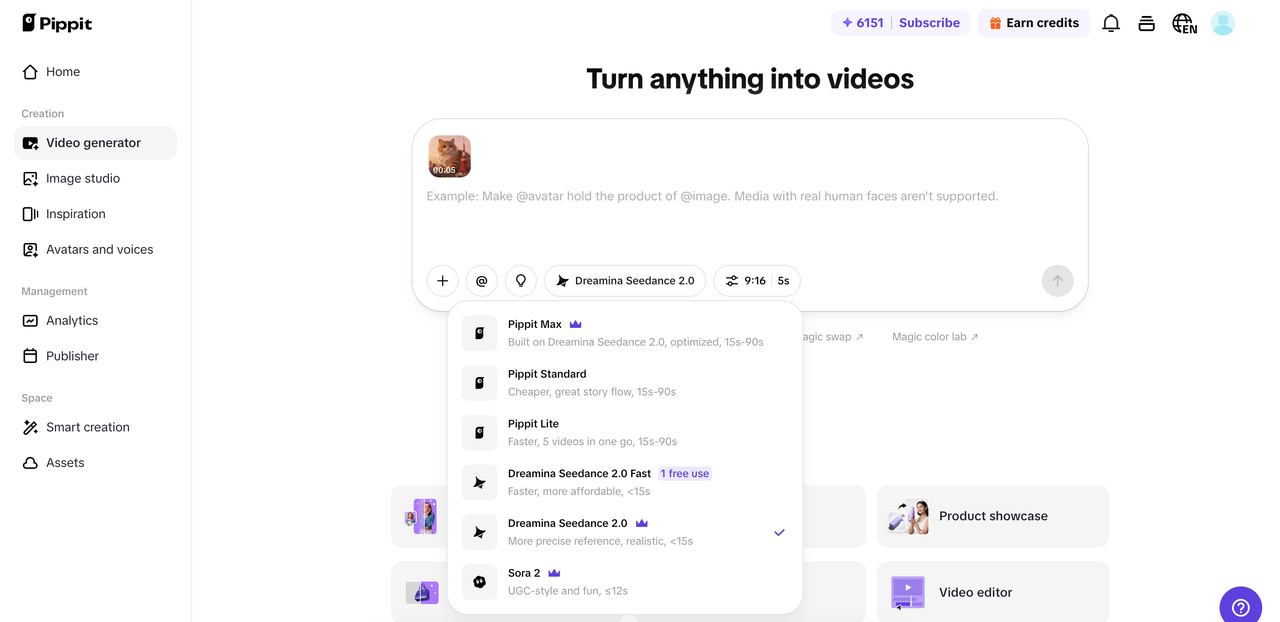Viewport: 1280px width, 622px height.
Task: Click Subscribe button
Action: click(x=929, y=23)
